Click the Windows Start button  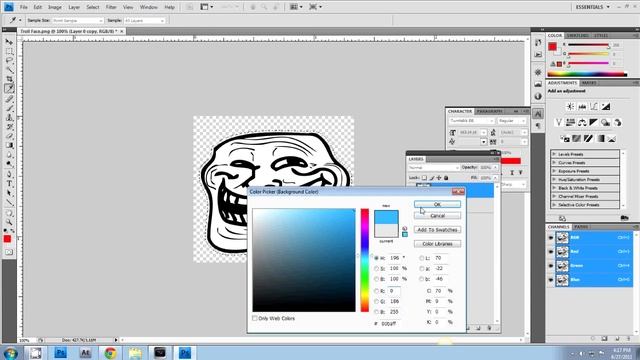click(x=10, y=353)
